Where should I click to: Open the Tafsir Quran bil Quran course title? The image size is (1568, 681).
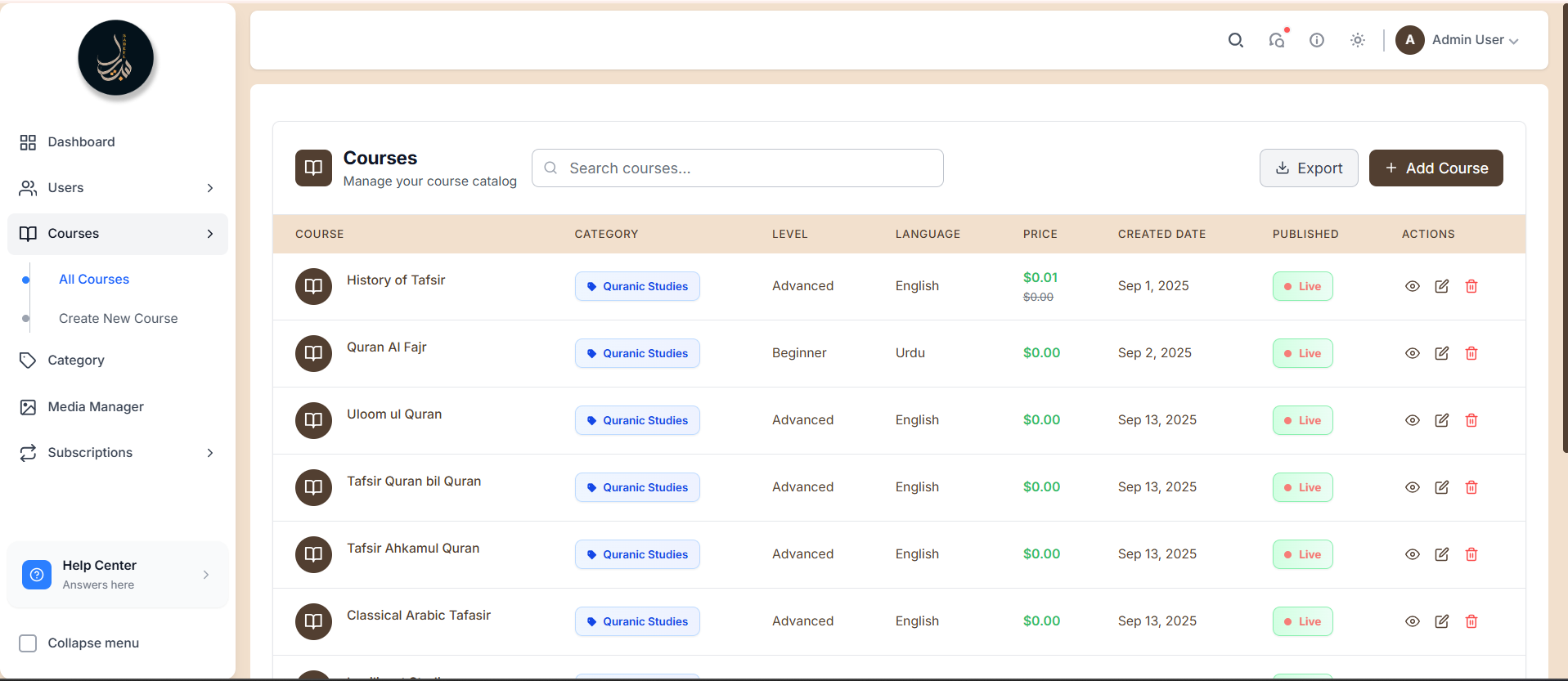pos(414,482)
